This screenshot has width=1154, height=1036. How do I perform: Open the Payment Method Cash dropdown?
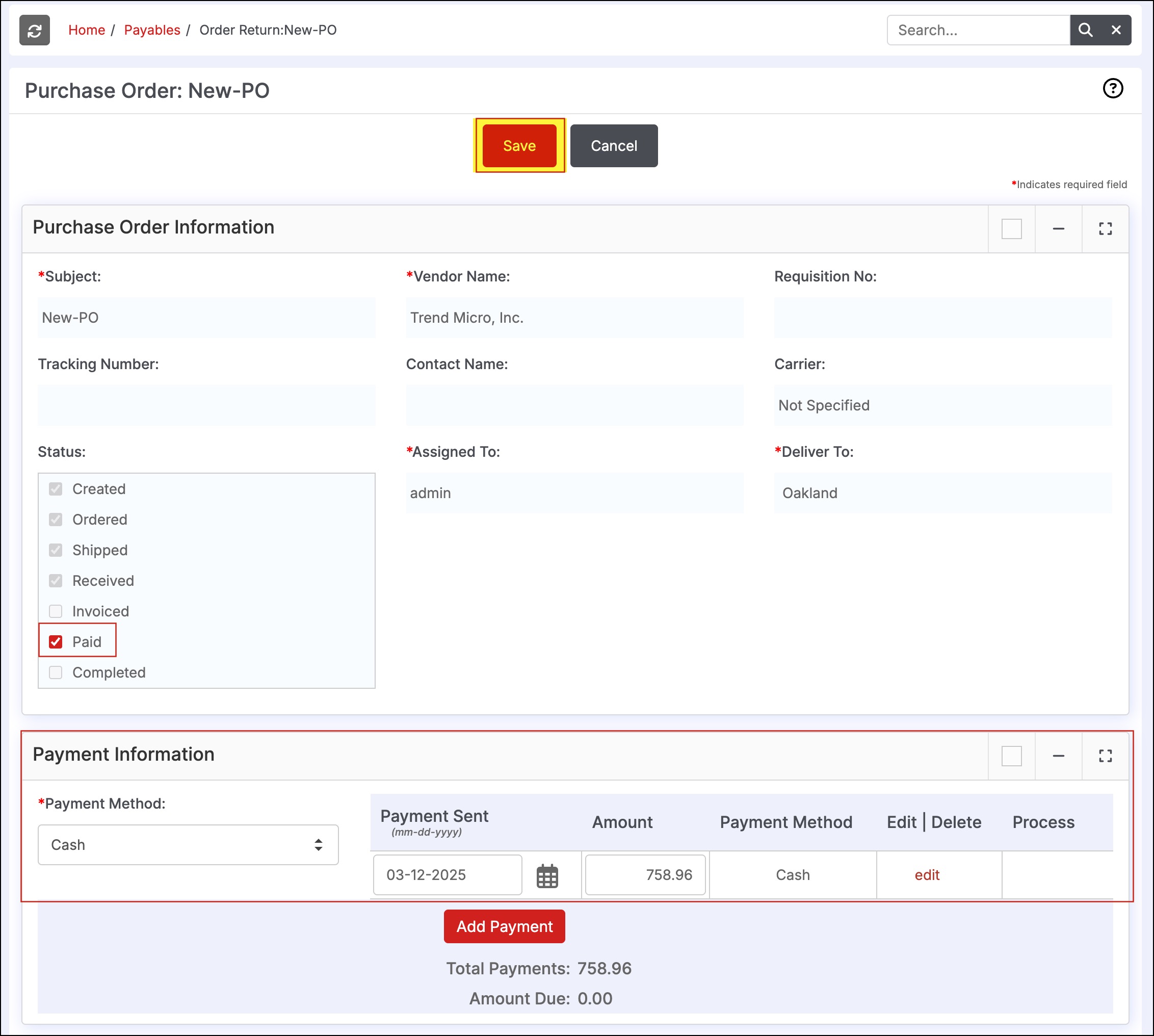(x=188, y=845)
